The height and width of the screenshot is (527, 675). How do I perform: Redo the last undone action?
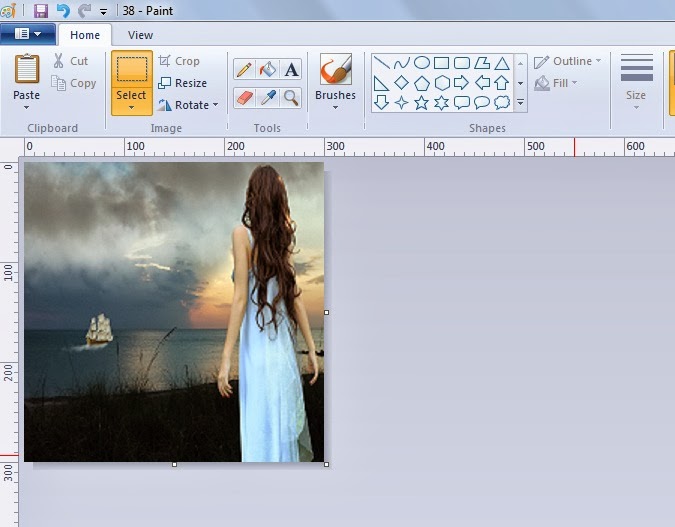click(x=85, y=10)
